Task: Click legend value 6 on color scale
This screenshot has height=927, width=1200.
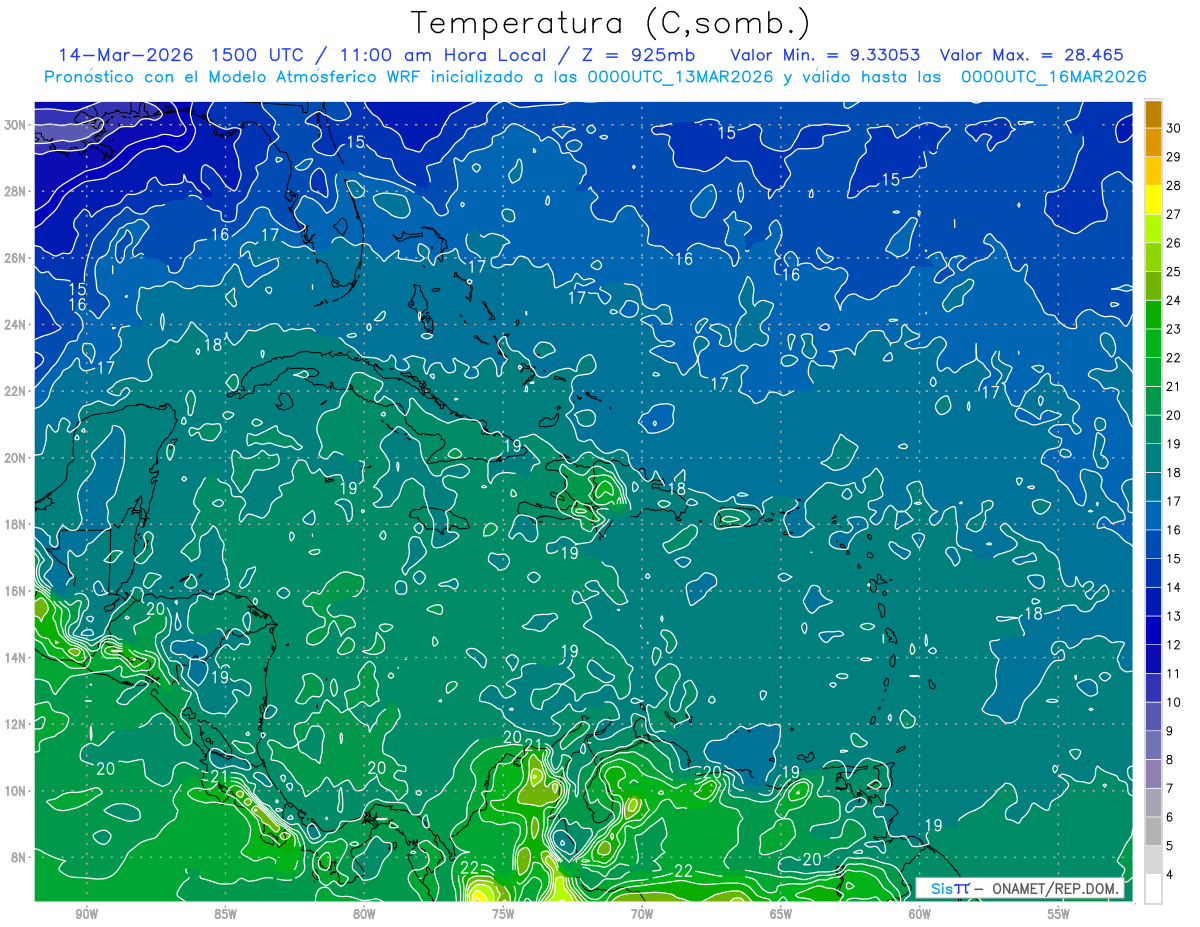Action: coord(1172,818)
